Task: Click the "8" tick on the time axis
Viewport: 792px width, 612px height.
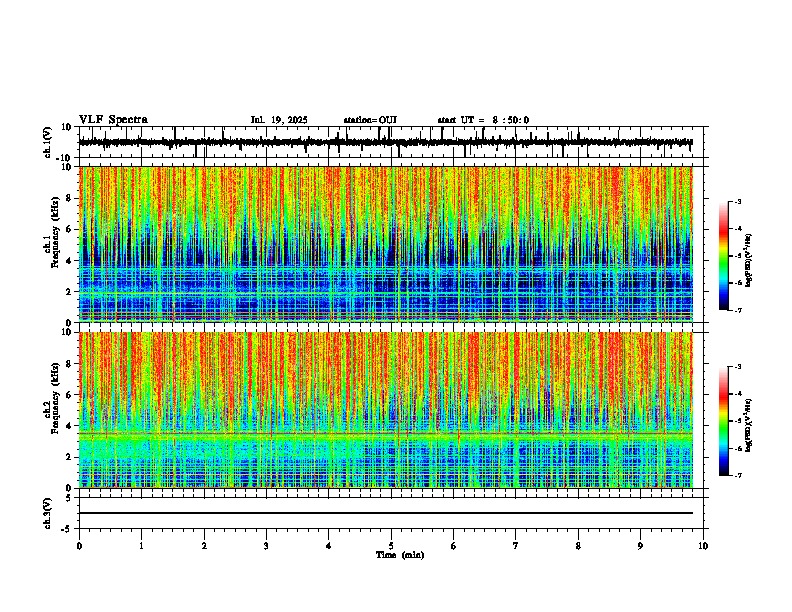Action: click(x=578, y=546)
